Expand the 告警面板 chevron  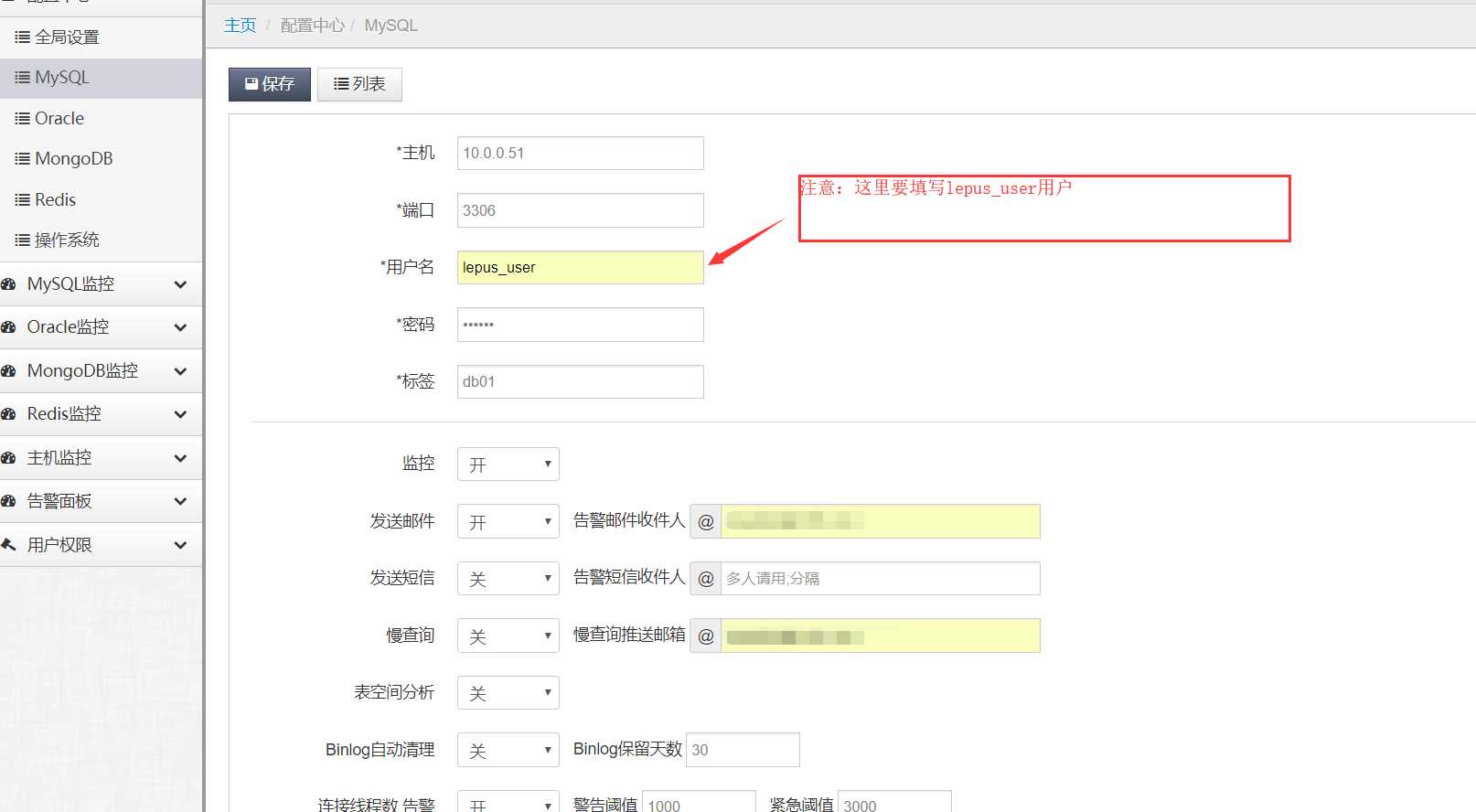180,501
